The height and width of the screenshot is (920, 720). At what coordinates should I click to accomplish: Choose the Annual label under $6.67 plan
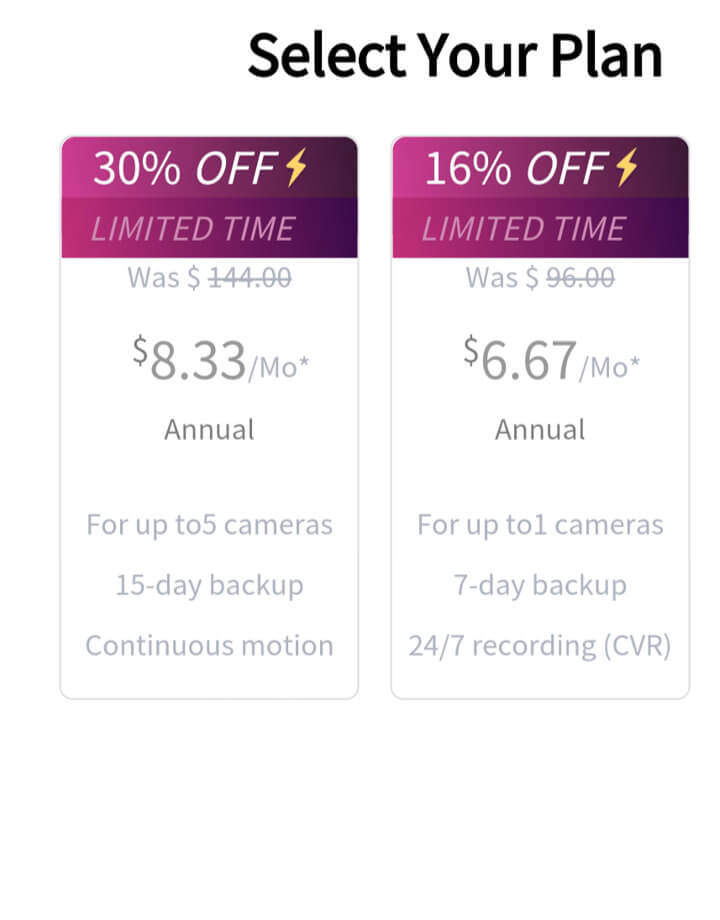(x=540, y=430)
